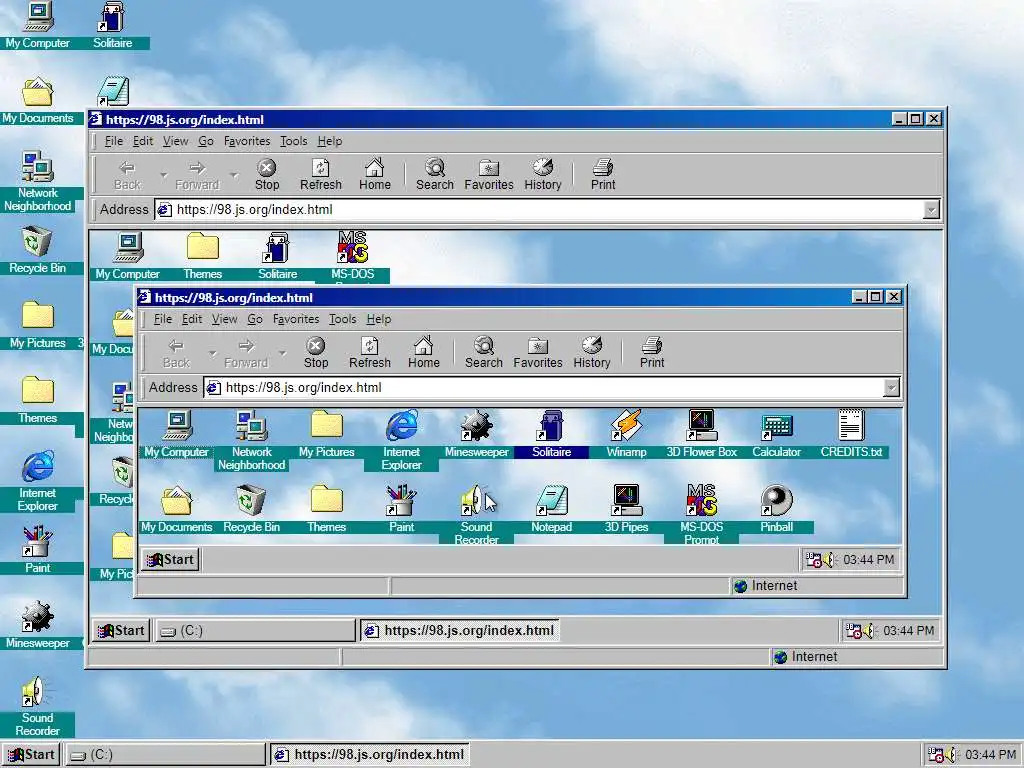Open Forward history arrow in outer window

pos(234,175)
